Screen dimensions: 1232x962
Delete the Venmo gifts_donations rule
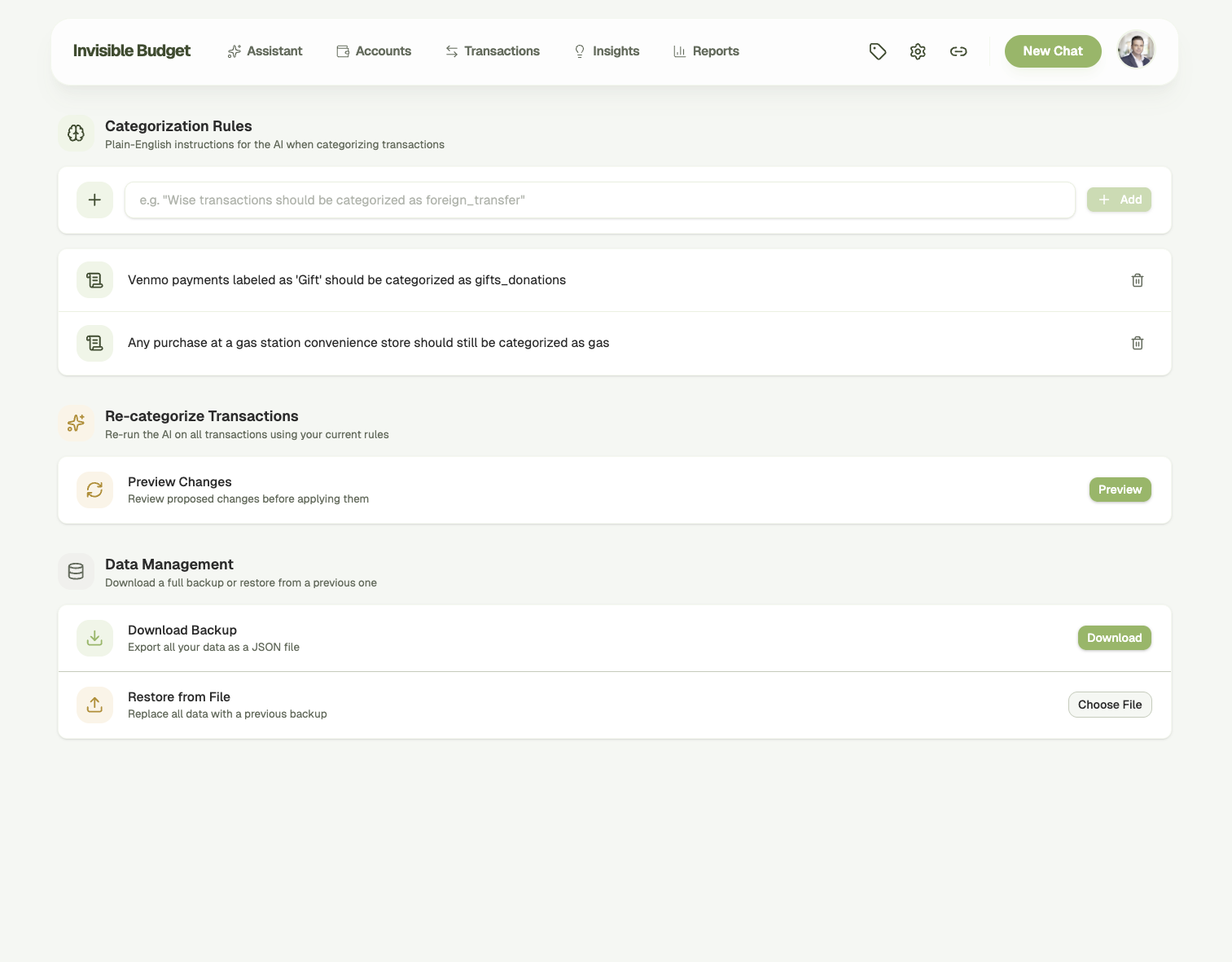click(x=1138, y=279)
